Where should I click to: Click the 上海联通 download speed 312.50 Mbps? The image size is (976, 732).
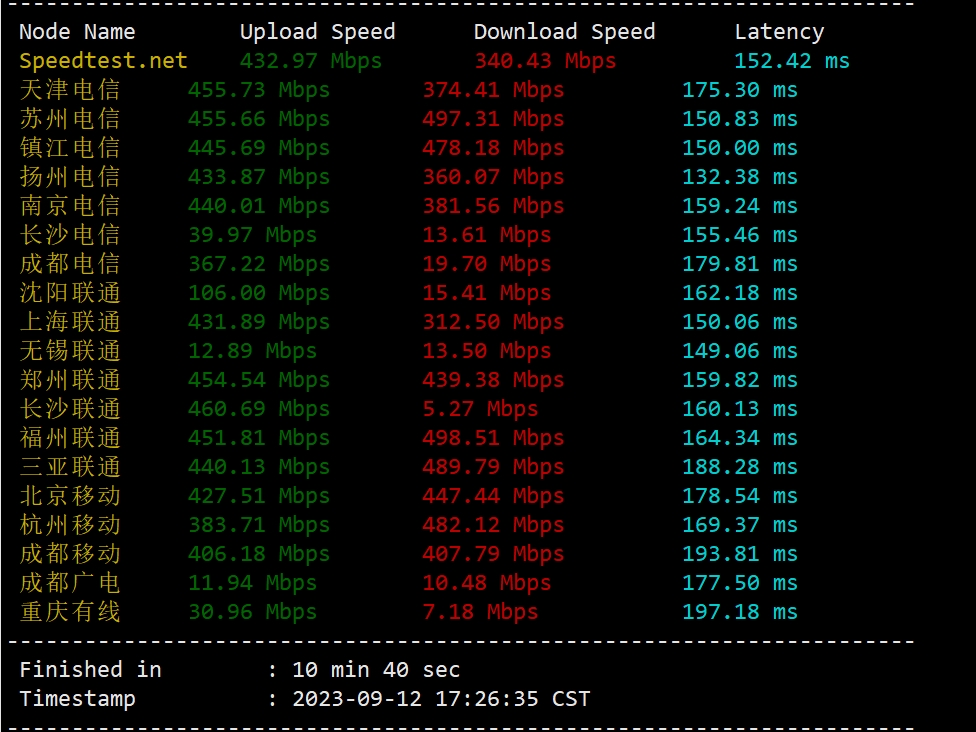click(493, 322)
